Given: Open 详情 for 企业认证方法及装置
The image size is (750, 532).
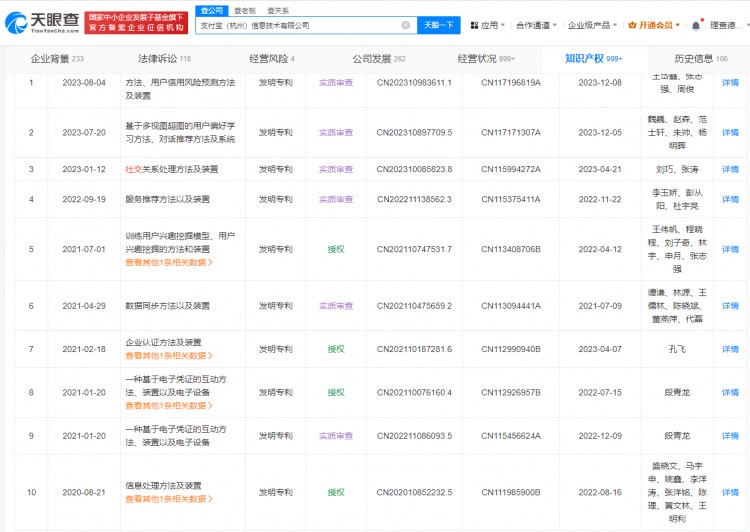Looking at the screenshot, I should click(730, 349).
